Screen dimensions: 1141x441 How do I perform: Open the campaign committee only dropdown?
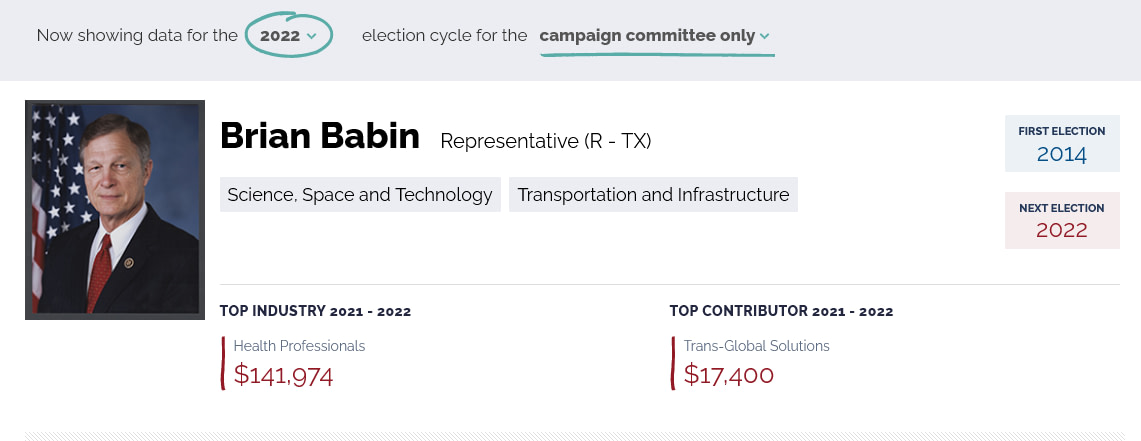(656, 35)
